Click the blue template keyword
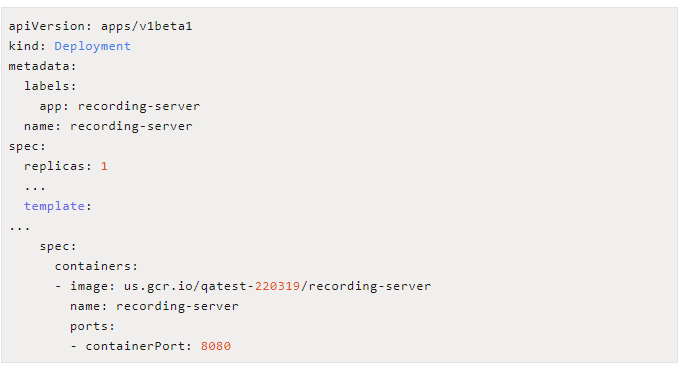 click(x=54, y=206)
